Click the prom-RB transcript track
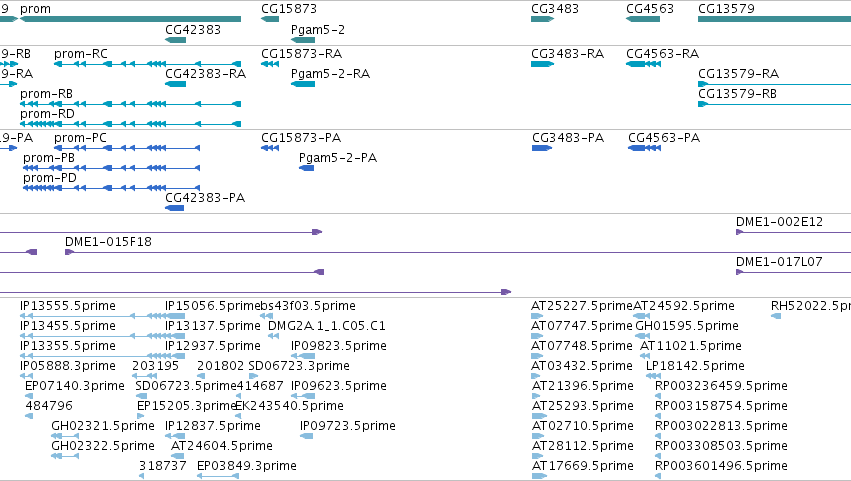The width and height of the screenshot is (851, 481). pos(130,104)
